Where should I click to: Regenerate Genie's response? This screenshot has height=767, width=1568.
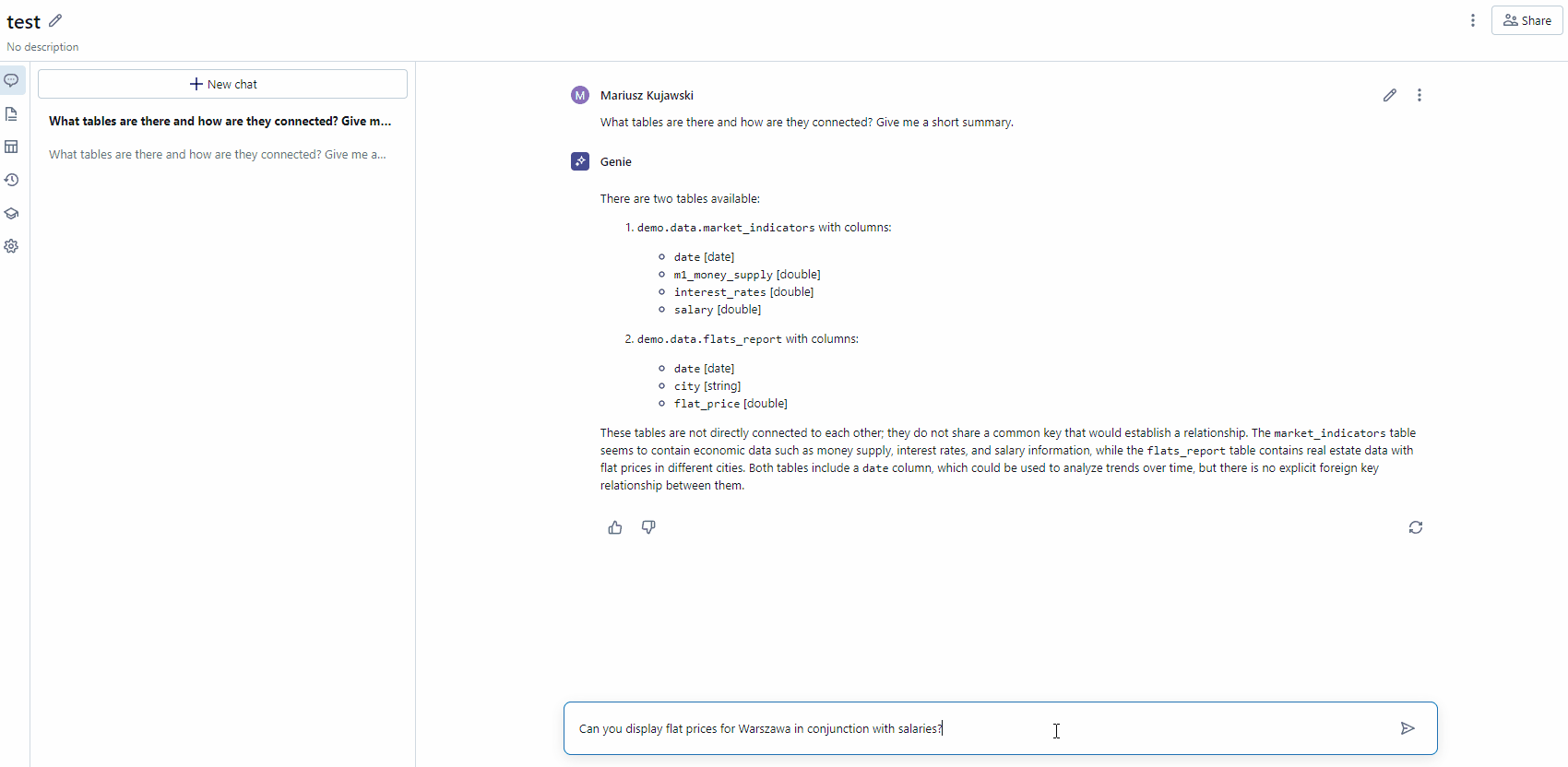pyautogui.click(x=1416, y=527)
